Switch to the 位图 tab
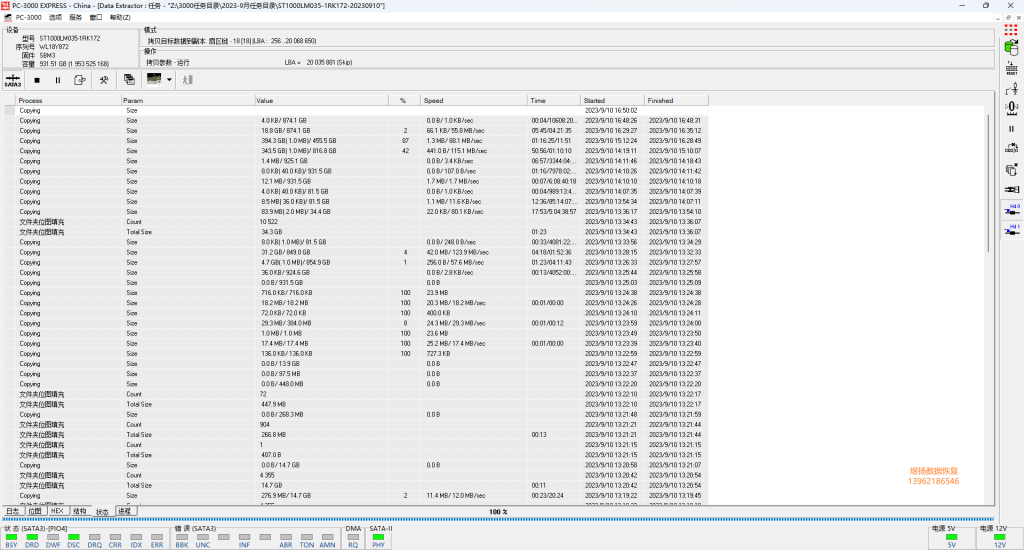This screenshot has height=550, width=1024. [x=35, y=511]
